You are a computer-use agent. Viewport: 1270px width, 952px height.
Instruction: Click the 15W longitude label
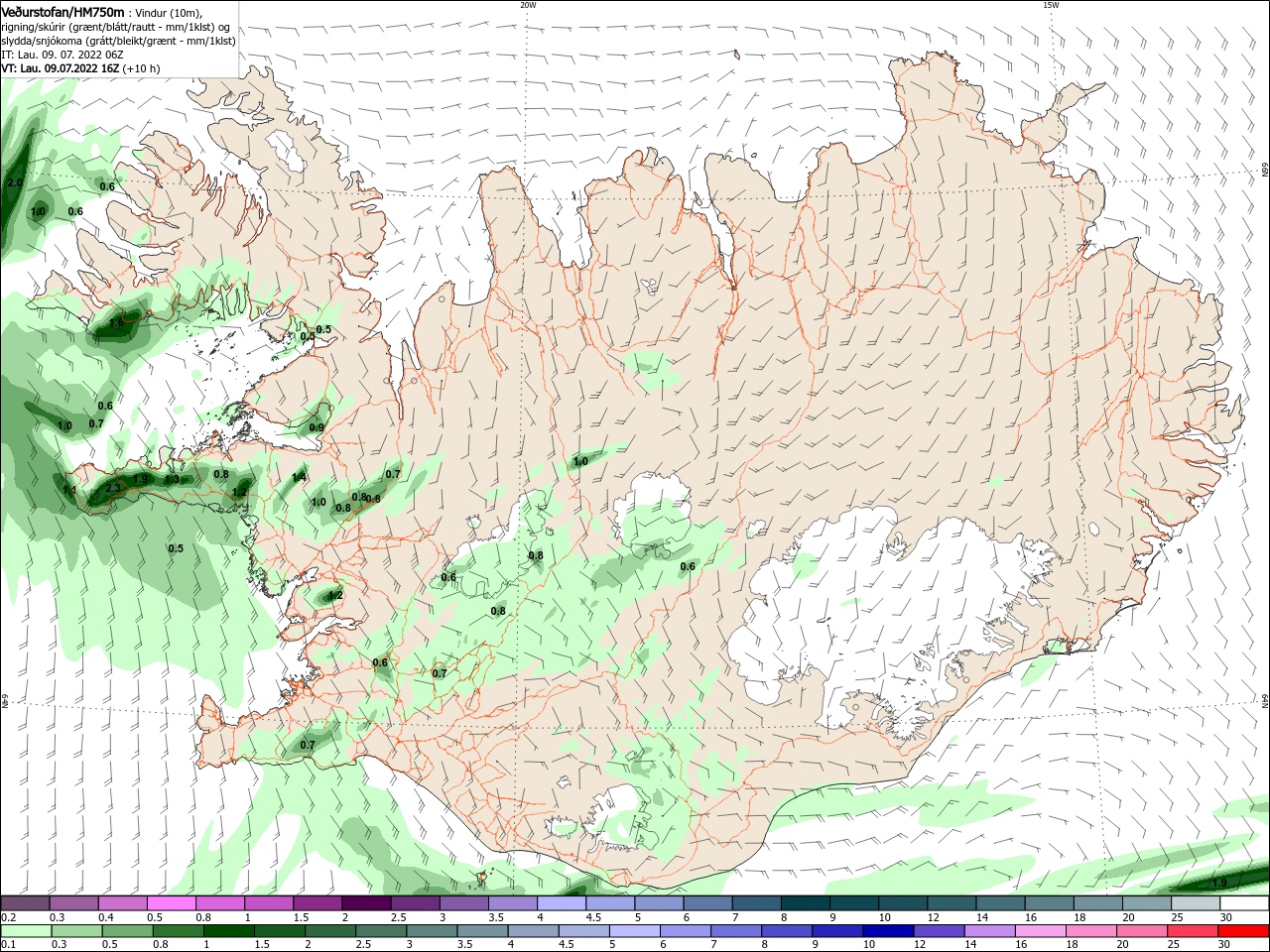coord(1051,5)
